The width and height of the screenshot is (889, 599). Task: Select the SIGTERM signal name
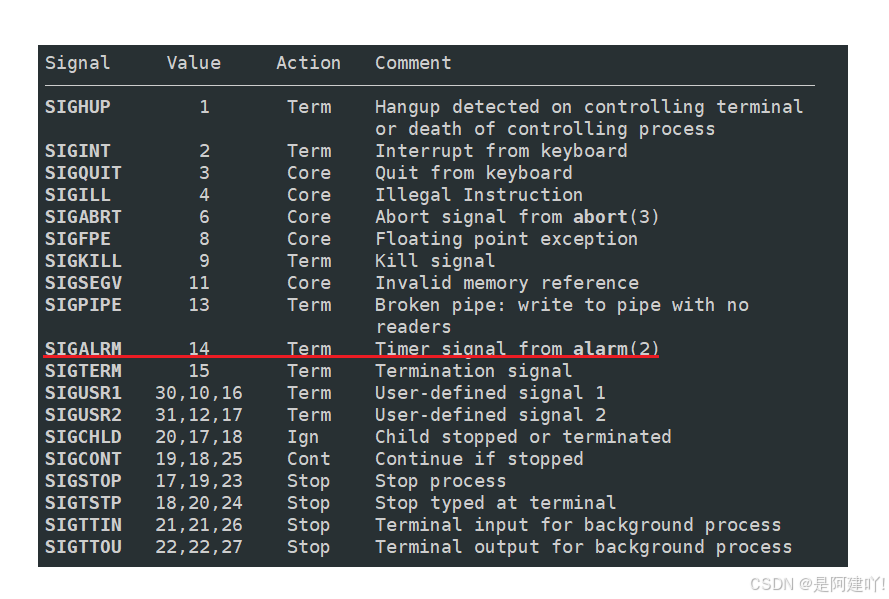[x=83, y=371]
